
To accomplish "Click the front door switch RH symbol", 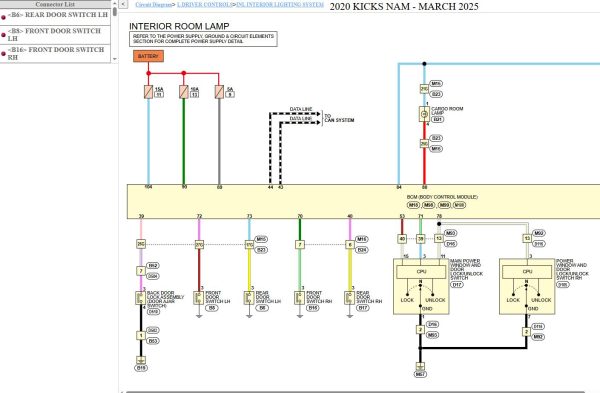I will [299, 298].
